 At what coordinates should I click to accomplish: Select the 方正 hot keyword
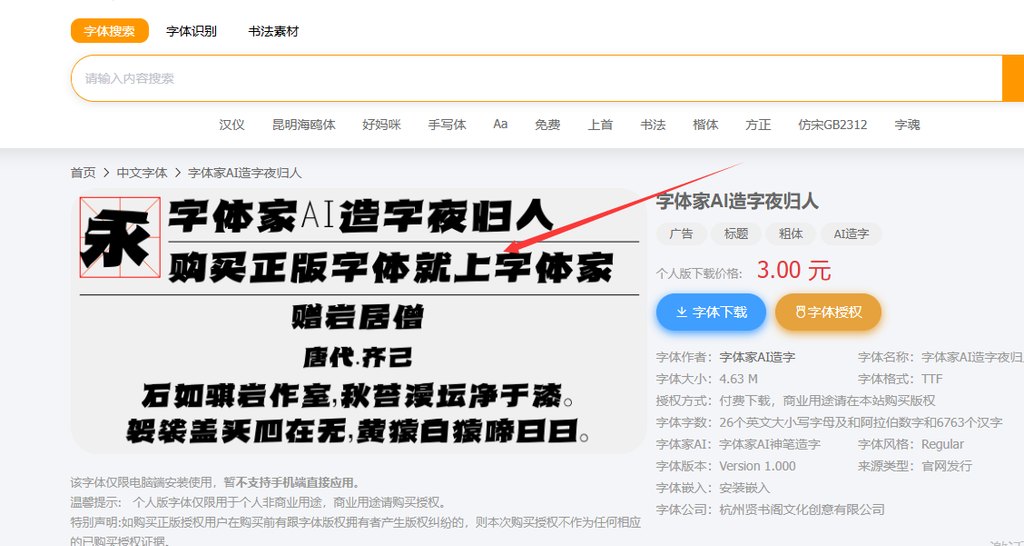pyautogui.click(x=758, y=125)
